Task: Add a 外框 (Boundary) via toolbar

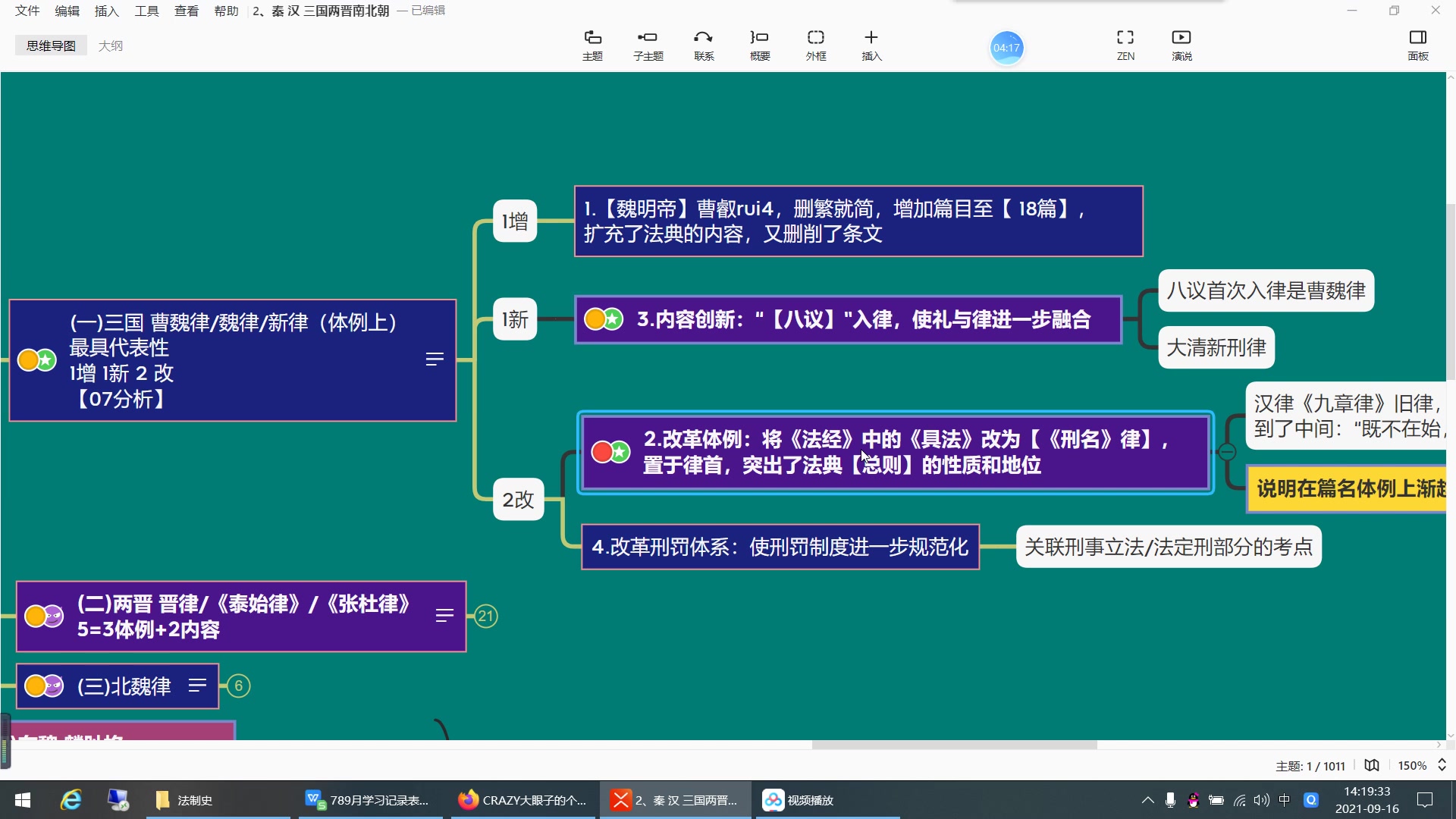Action: 816,45
